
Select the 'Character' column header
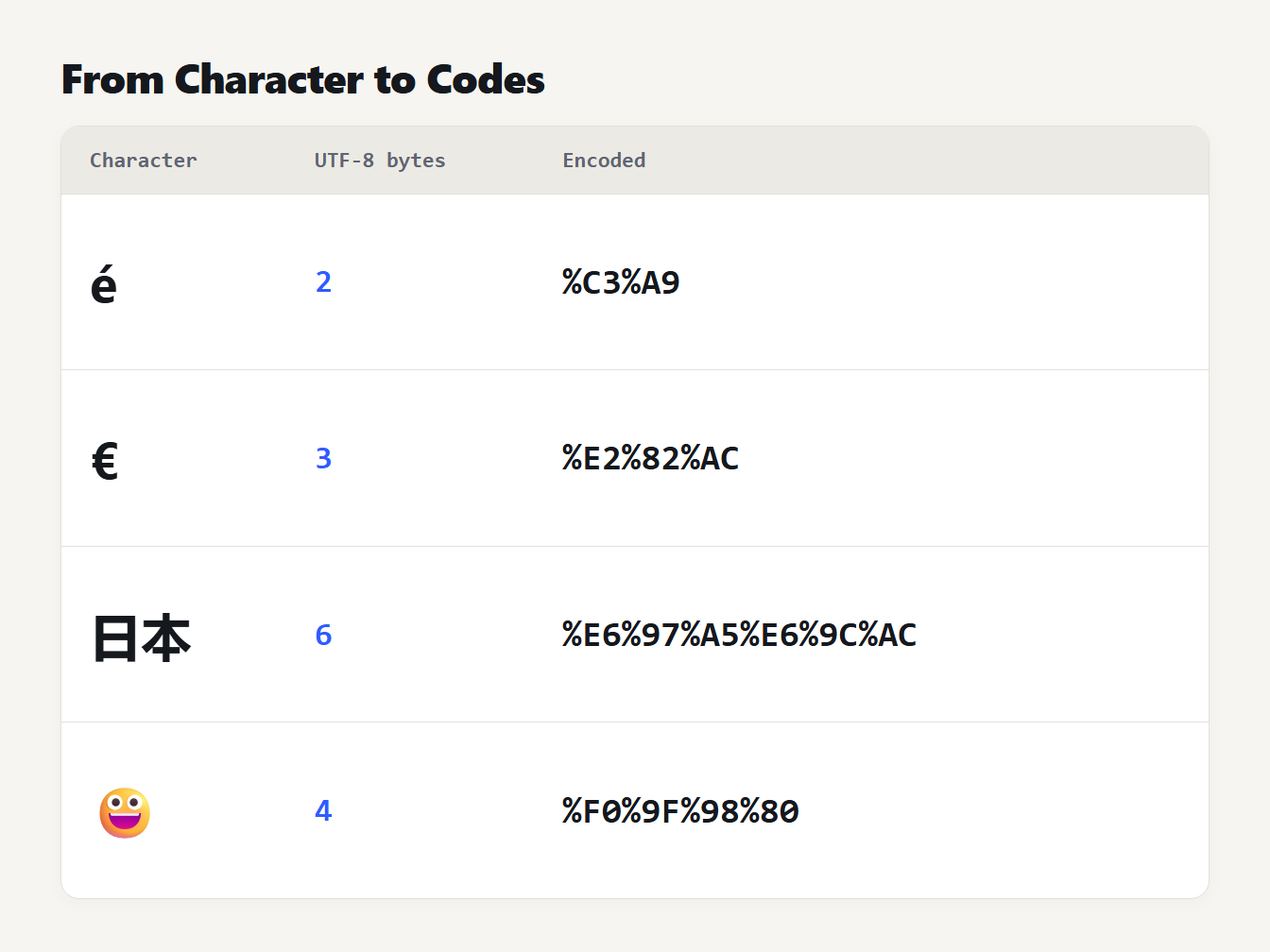click(144, 161)
